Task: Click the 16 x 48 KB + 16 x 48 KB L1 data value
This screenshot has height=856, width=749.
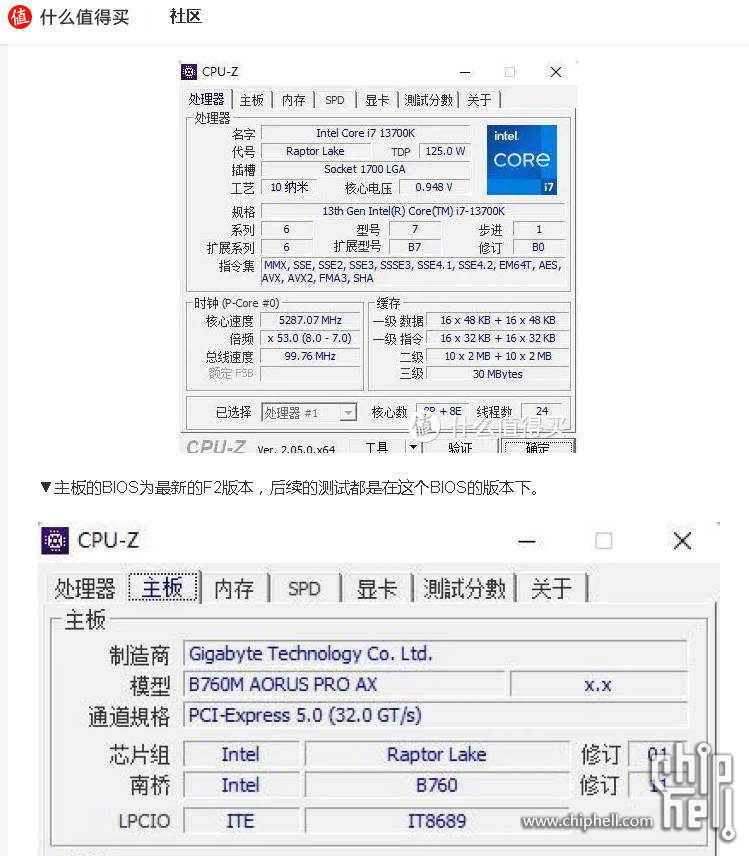Action: [x=497, y=320]
